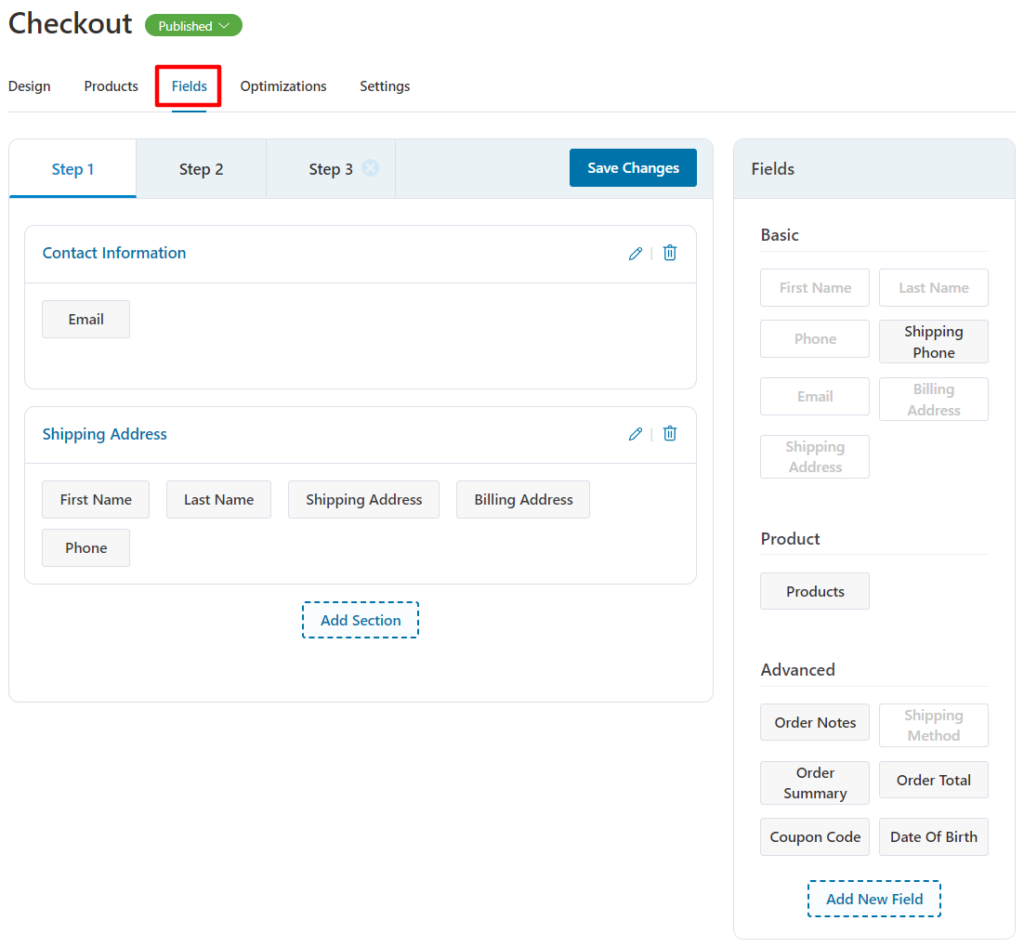
Task: Remove Step 3 using its x icon
Action: pos(370,168)
